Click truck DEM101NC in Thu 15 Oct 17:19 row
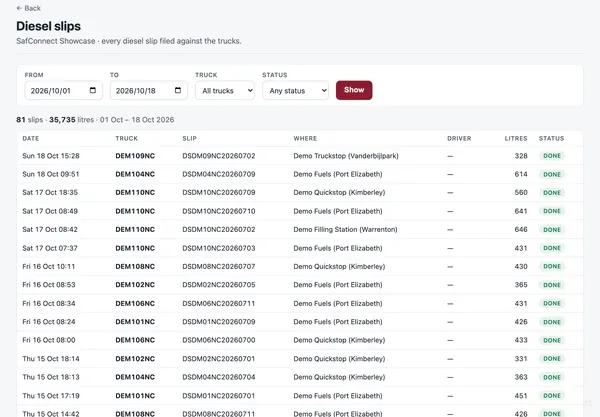The image size is (600, 417). point(135,396)
